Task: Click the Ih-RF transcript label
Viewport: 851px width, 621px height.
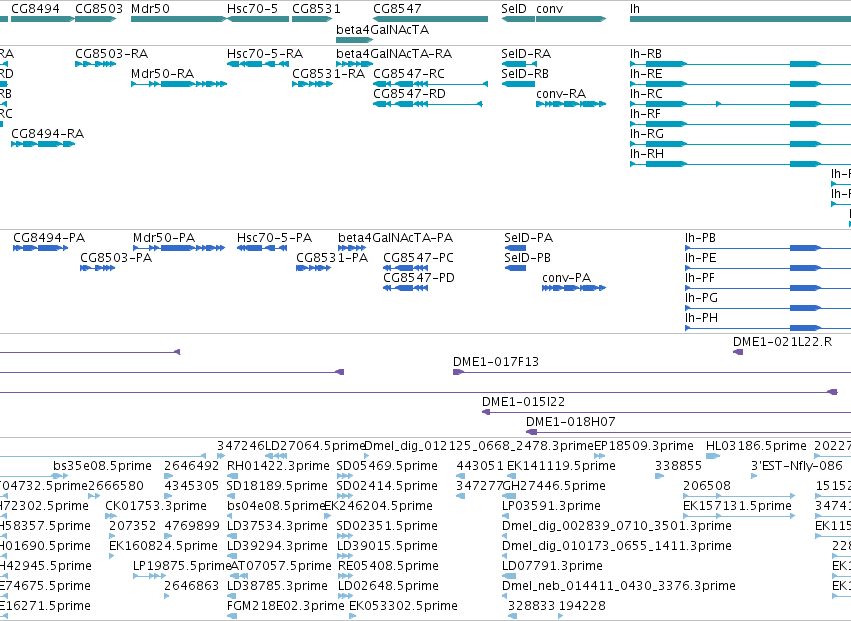Action: pos(645,114)
